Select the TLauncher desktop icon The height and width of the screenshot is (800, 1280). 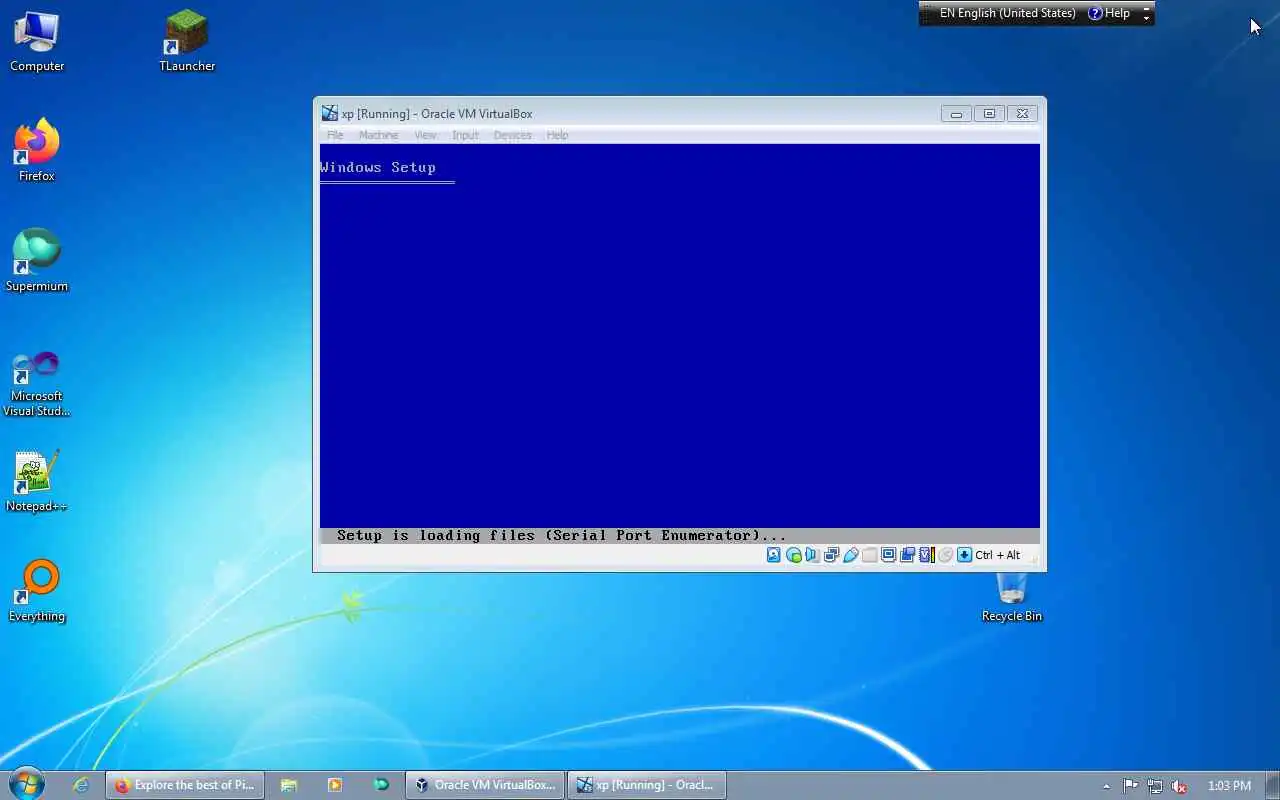187,42
